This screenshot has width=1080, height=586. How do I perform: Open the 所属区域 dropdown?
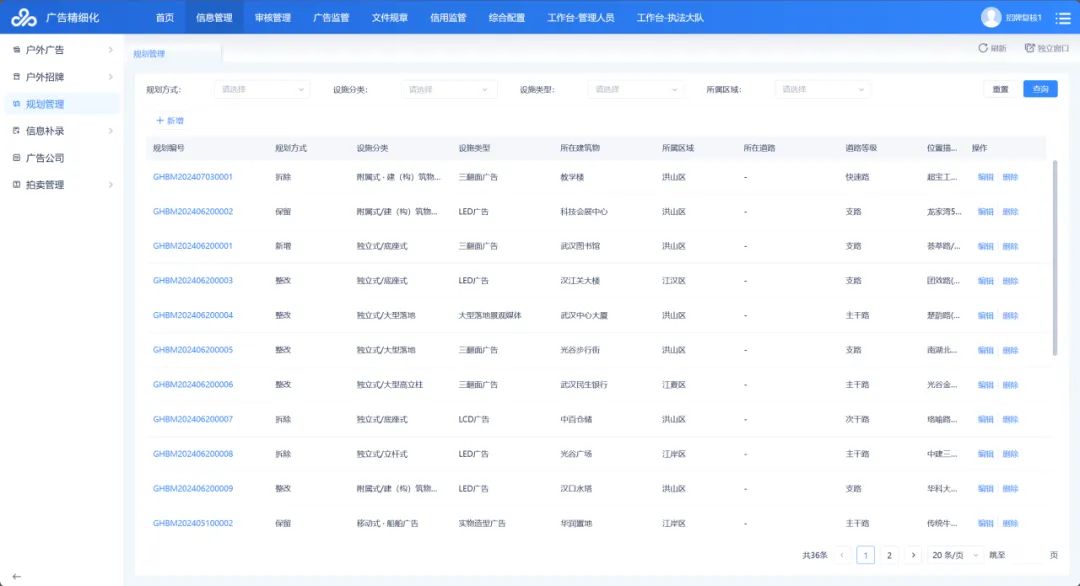click(822, 89)
